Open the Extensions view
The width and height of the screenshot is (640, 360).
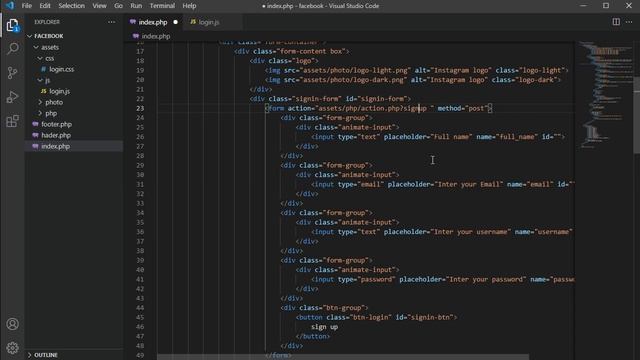pos(12,121)
